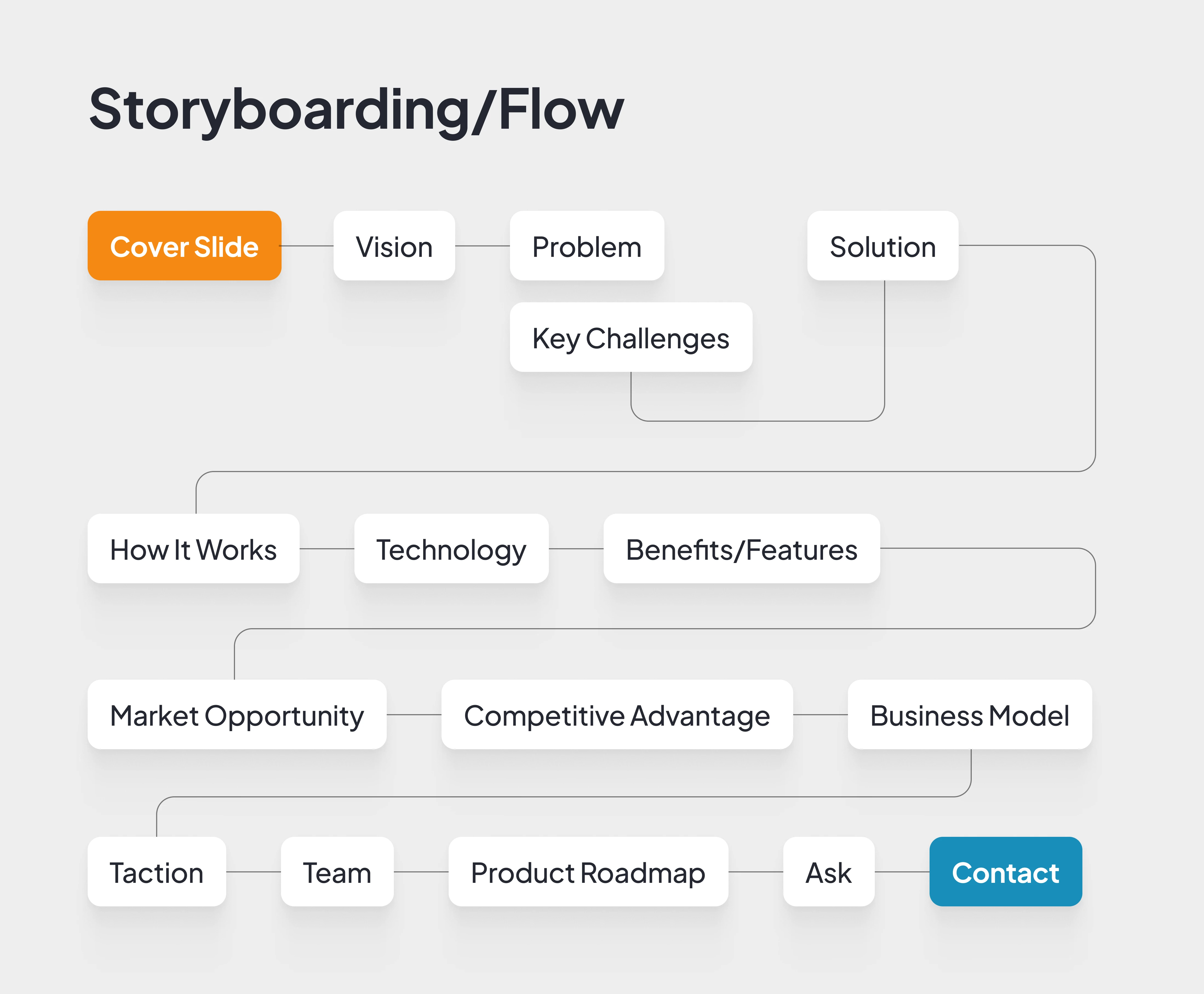Screen dimensions: 1204x994
Task: Click the connector between Ask and Contact
Action: click(x=902, y=872)
